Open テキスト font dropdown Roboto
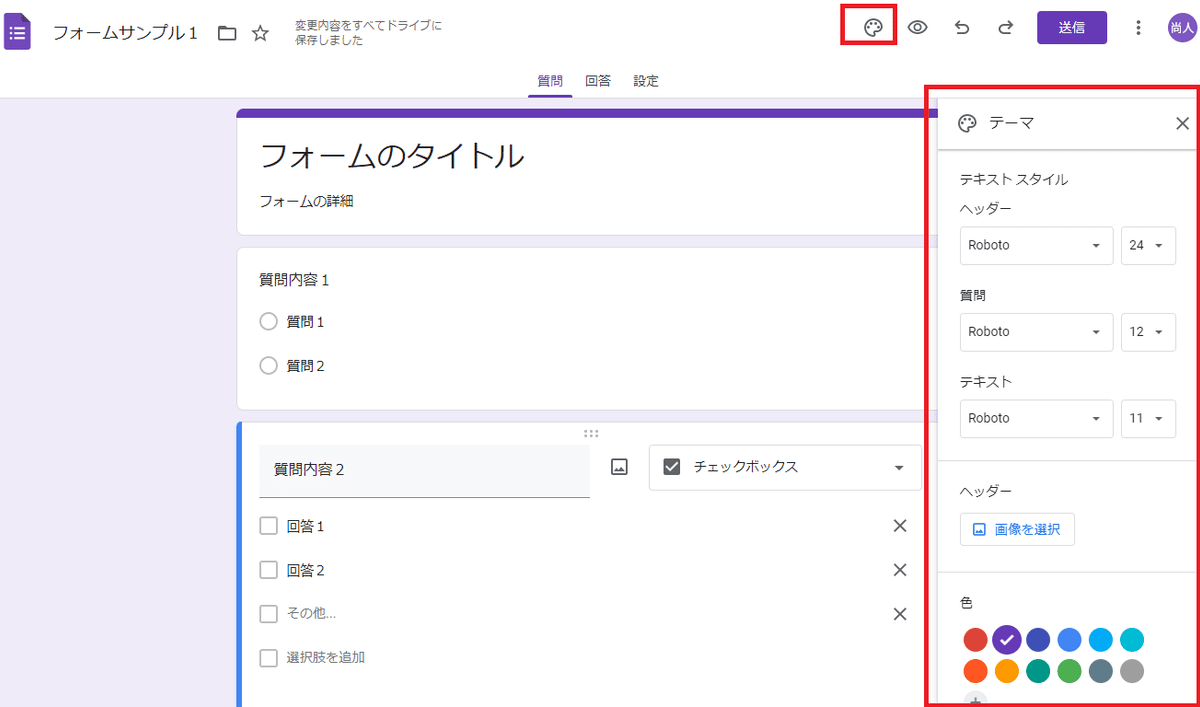The height and width of the screenshot is (707, 1200). [1036, 418]
